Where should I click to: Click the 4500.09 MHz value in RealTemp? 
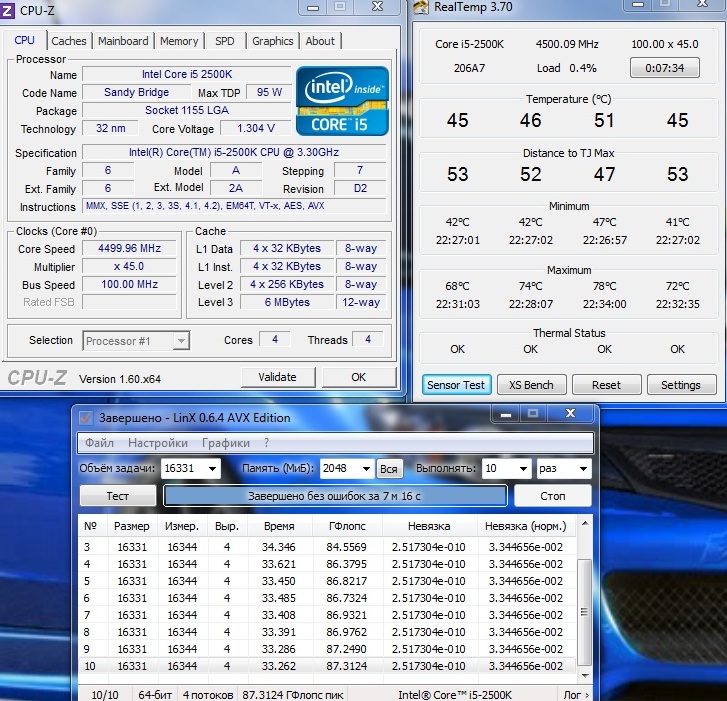[567, 45]
